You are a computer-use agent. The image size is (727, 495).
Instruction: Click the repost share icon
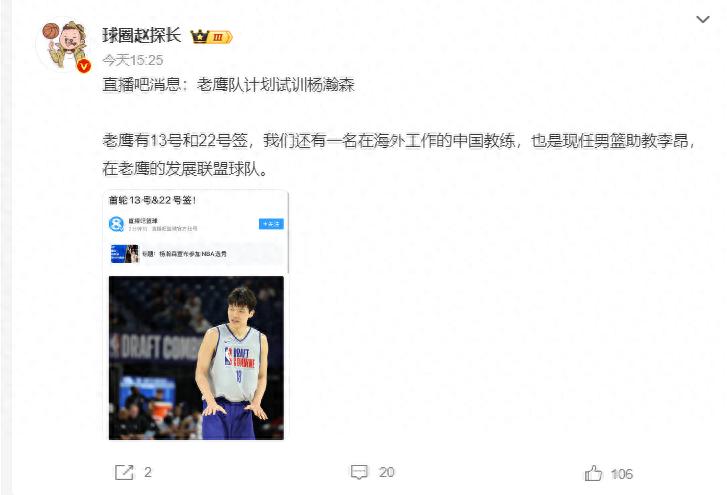[124, 472]
